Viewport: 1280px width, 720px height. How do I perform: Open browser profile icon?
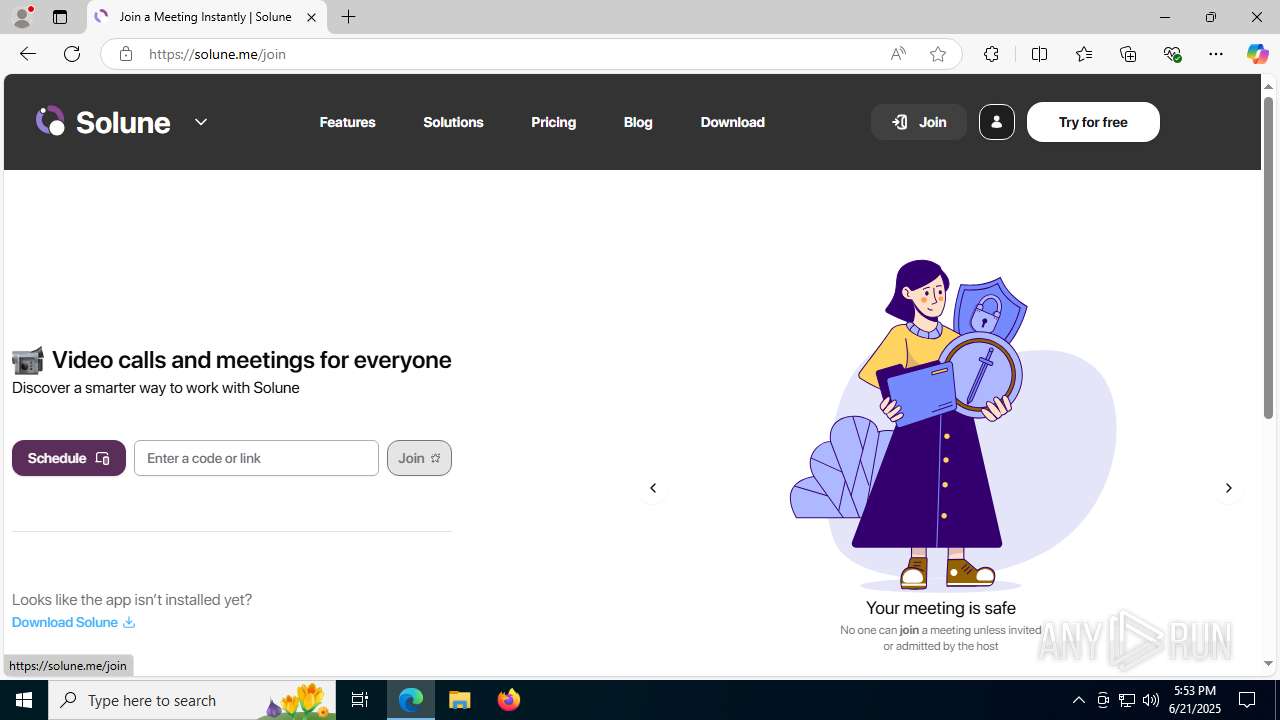tap(22, 17)
